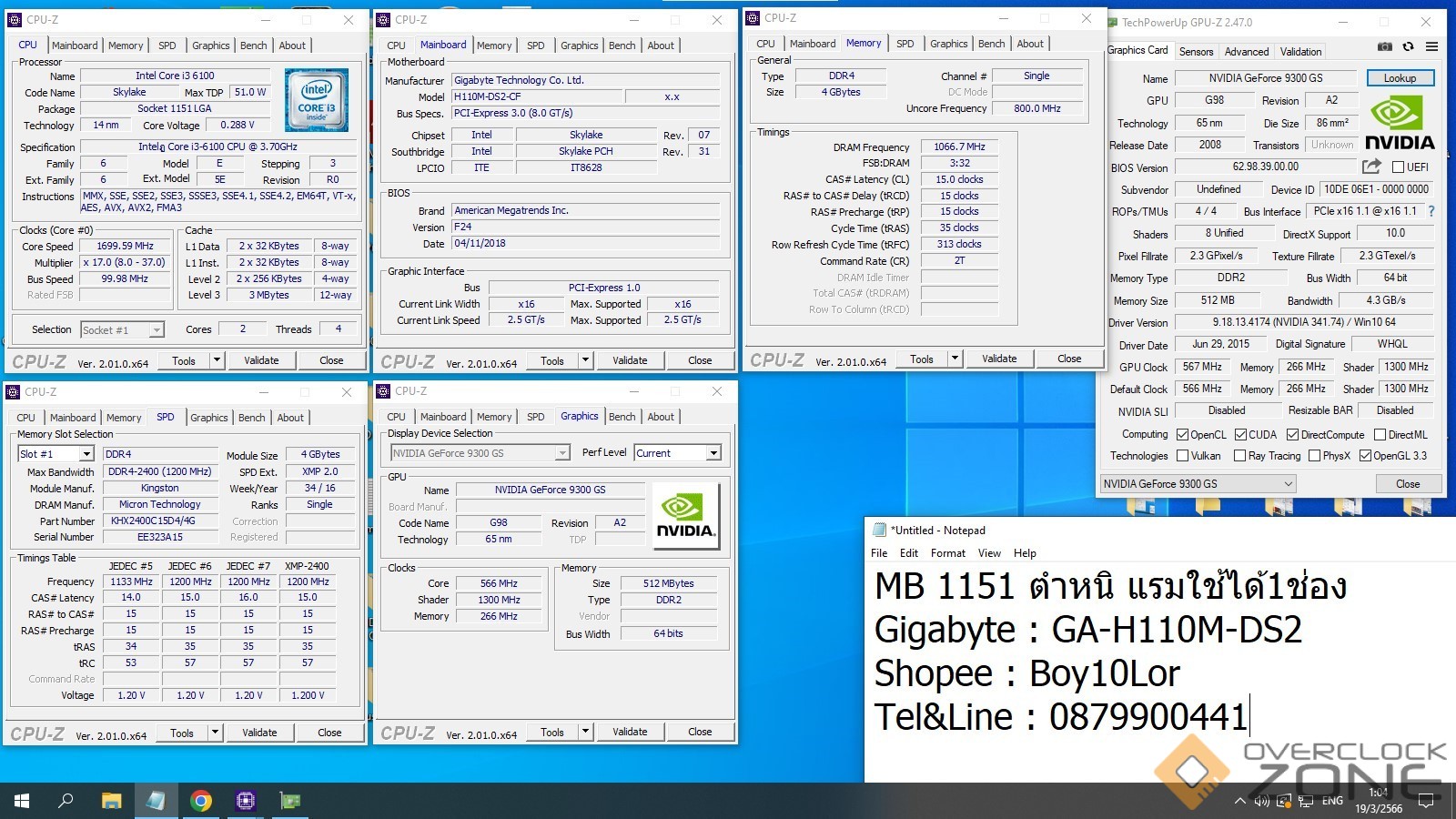Click Validate in the CPU-Z Memory window

click(x=998, y=359)
